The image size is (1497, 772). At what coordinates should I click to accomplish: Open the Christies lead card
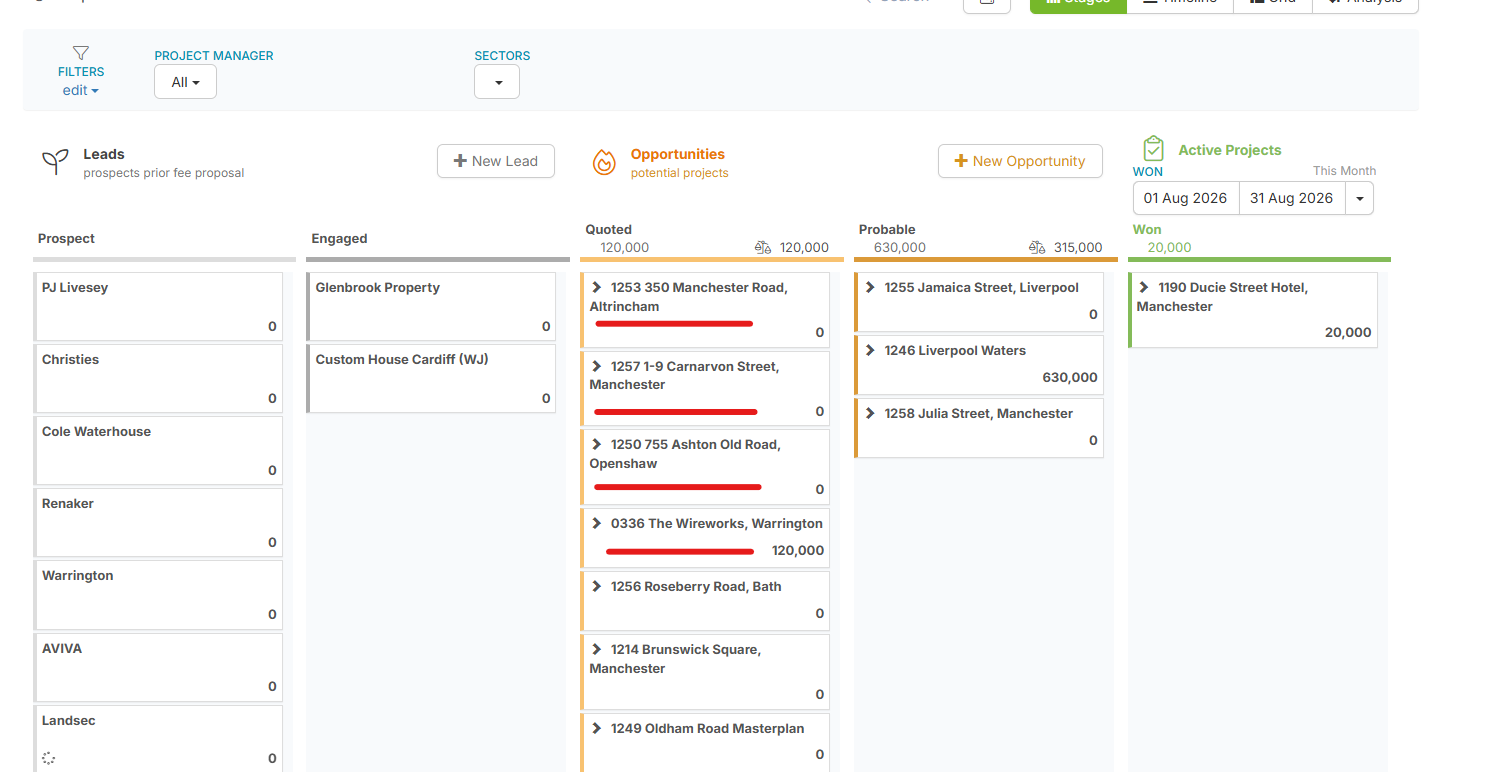click(x=158, y=379)
